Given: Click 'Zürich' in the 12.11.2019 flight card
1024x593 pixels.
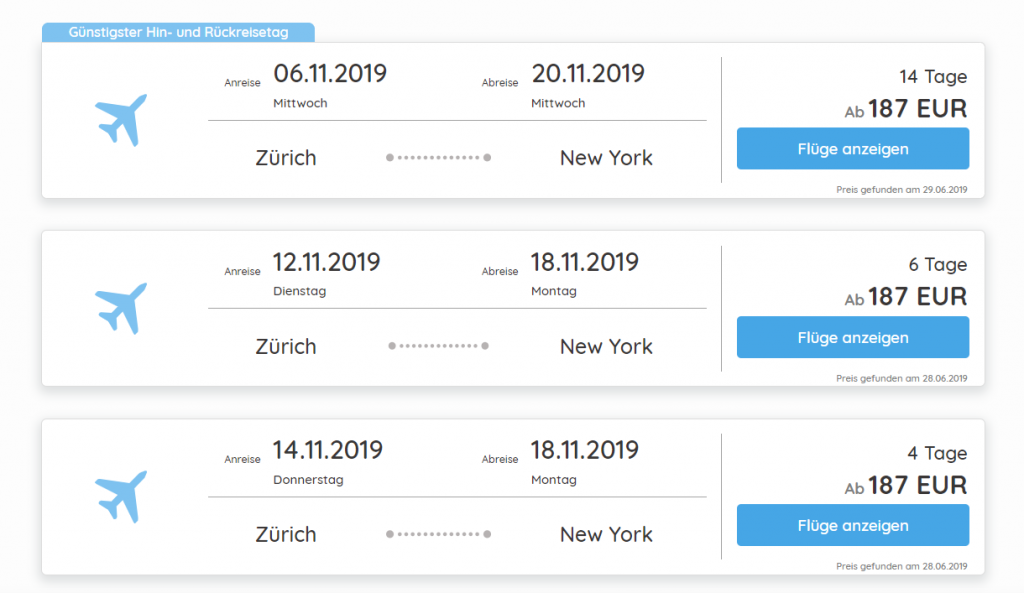Looking at the screenshot, I should coord(286,346).
